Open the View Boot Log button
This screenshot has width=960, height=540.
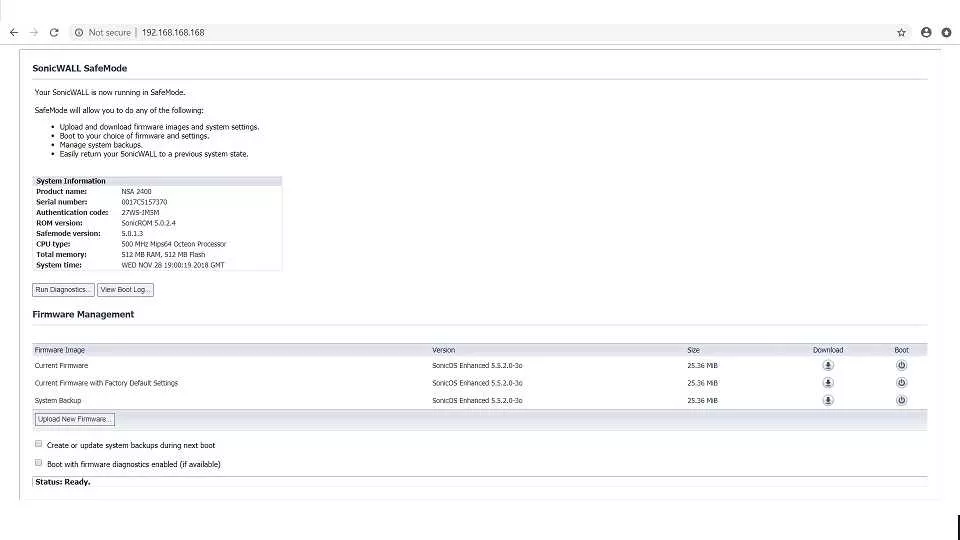coord(125,290)
